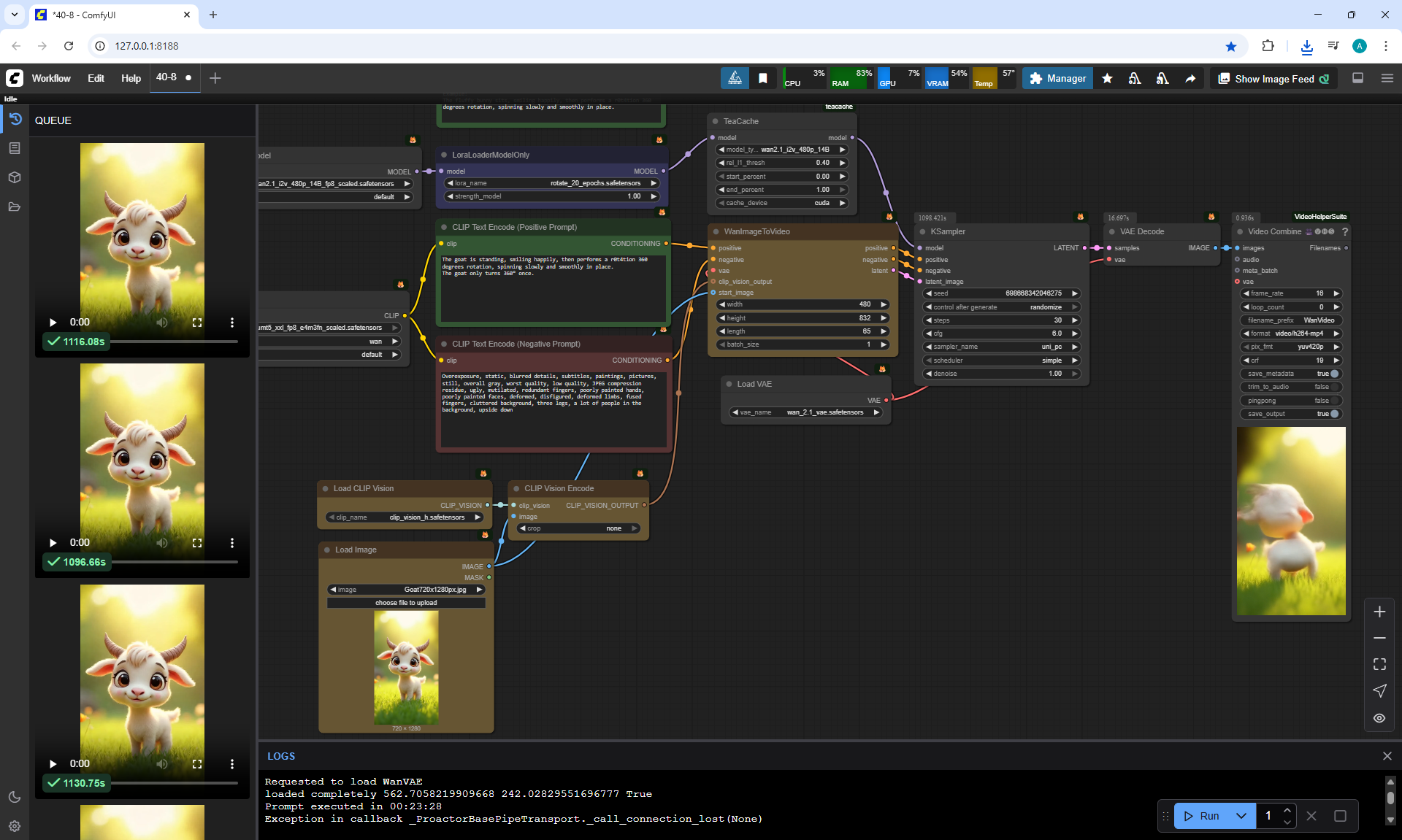Open settings gear icon in sidebar
The width and height of the screenshot is (1402, 840).
pos(15,826)
